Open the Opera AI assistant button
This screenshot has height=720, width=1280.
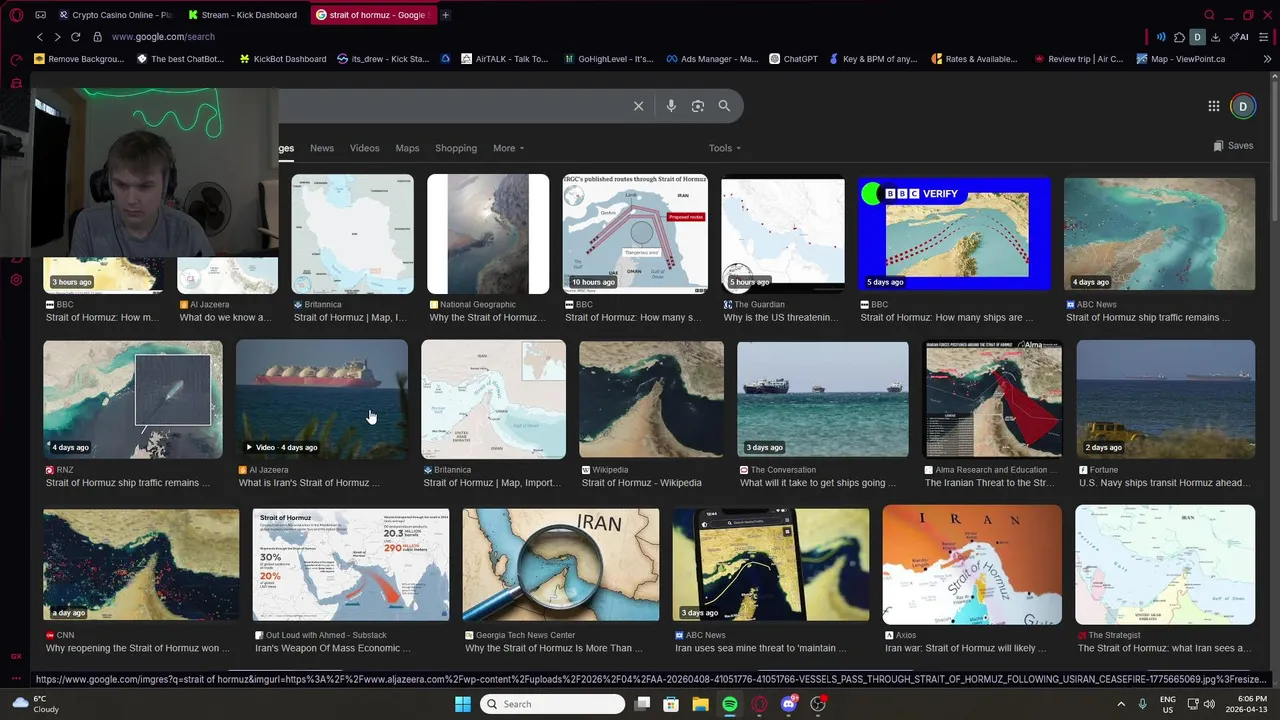[x=1239, y=37]
